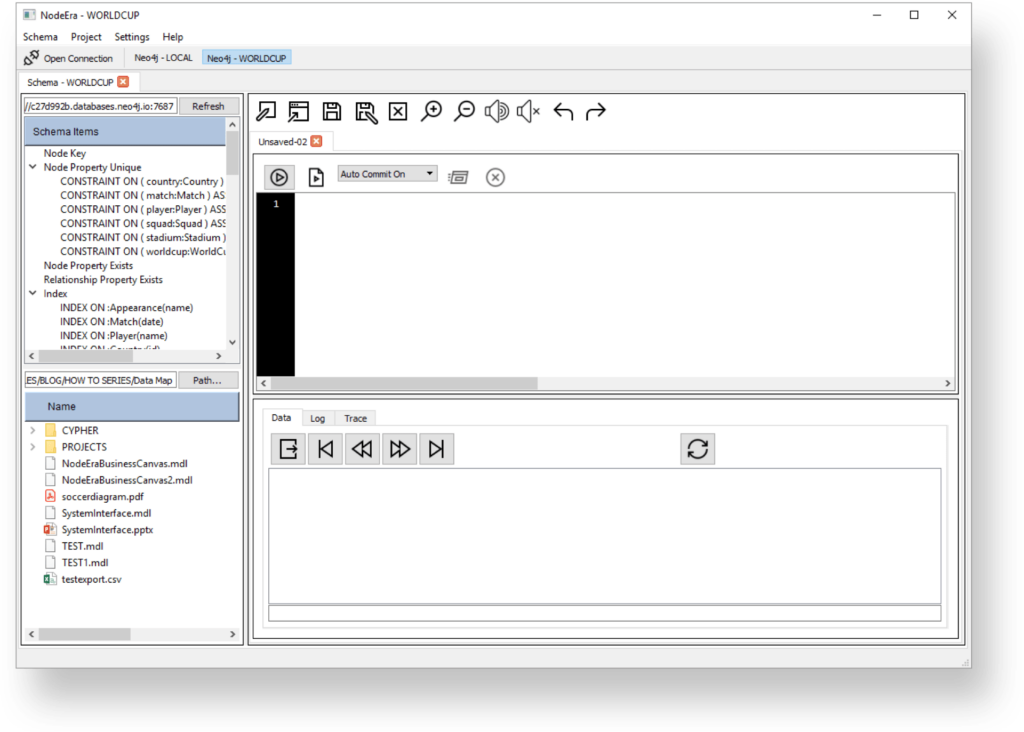Image resolution: width=1024 pixels, height=732 pixels.
Task: Click the close file toolbar icon
Action: click(398, 111)
